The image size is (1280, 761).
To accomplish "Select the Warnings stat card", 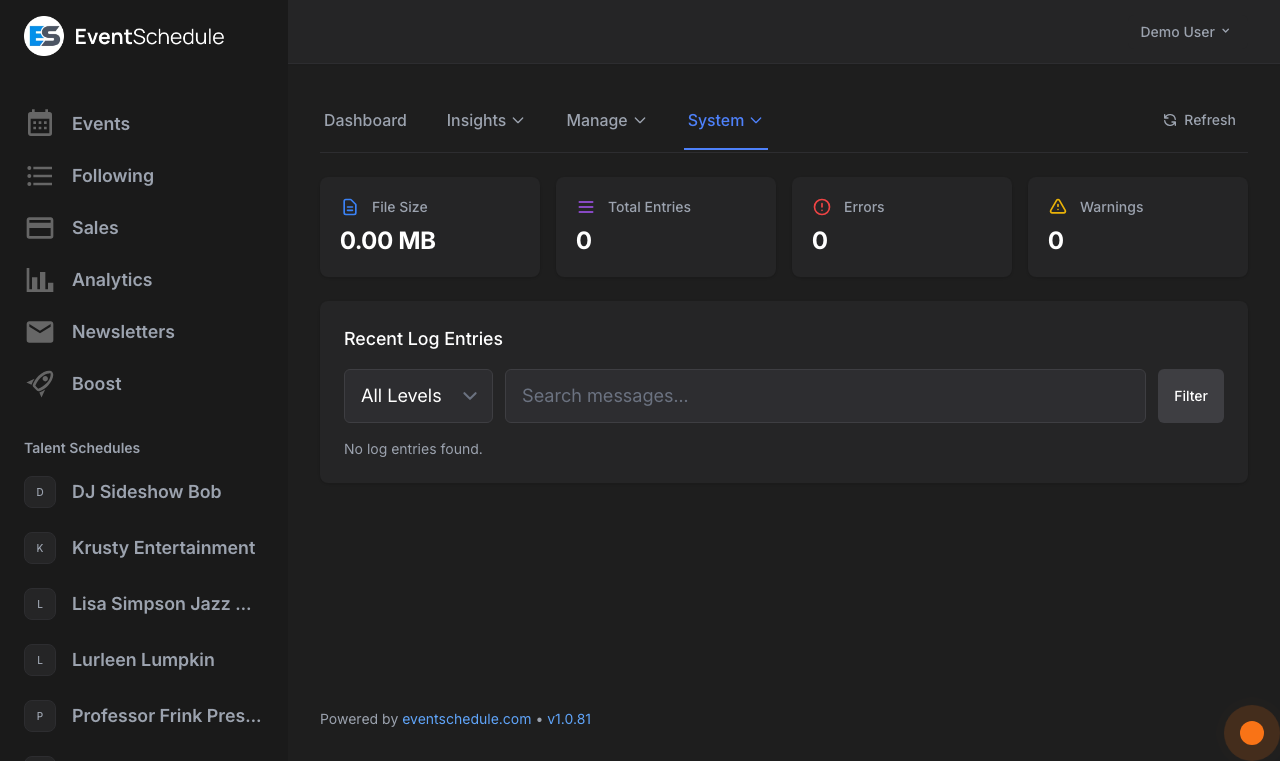I will pos(1138,227).
